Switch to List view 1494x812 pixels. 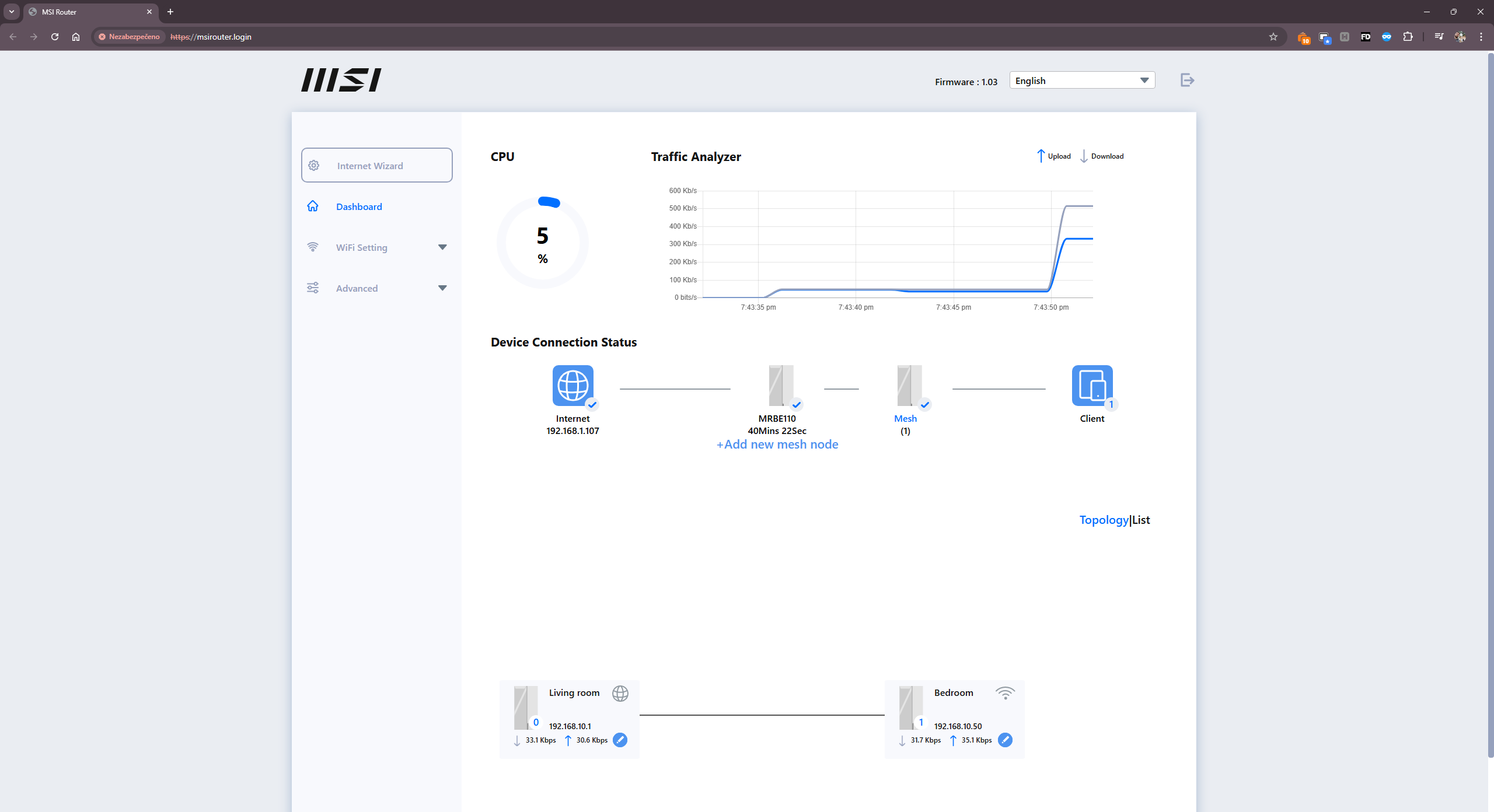coord(1141,520)
